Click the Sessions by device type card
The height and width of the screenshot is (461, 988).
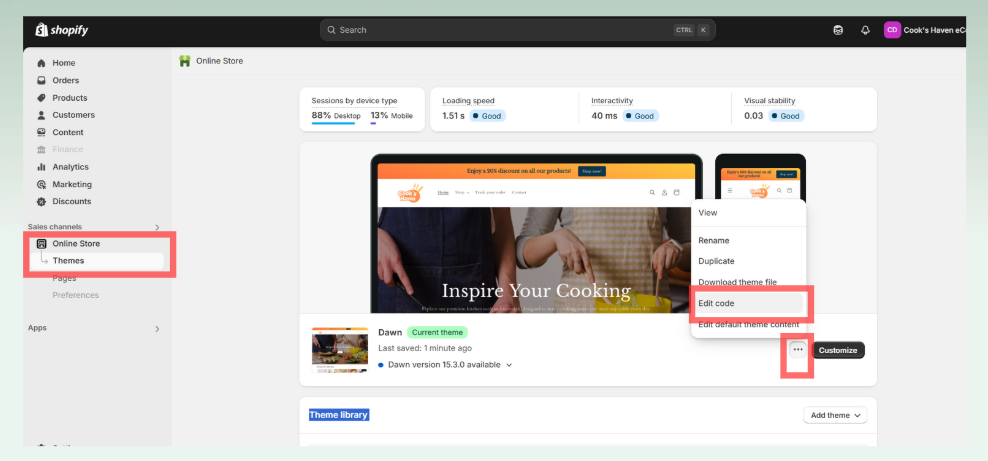click(362, 110)
